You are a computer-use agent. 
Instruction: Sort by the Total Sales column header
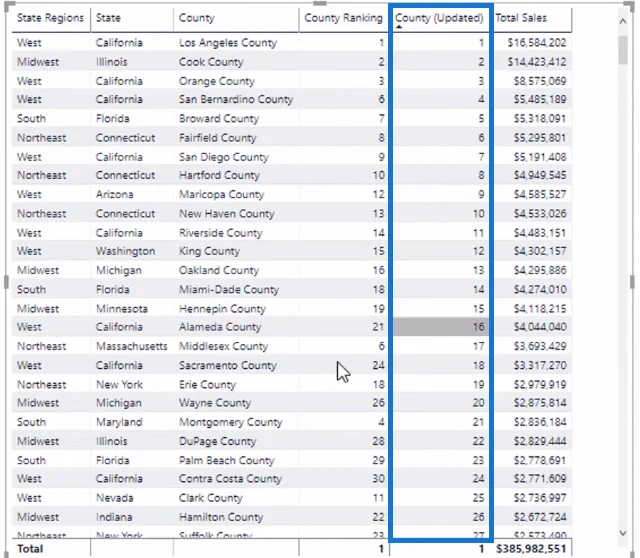(521, 18)
